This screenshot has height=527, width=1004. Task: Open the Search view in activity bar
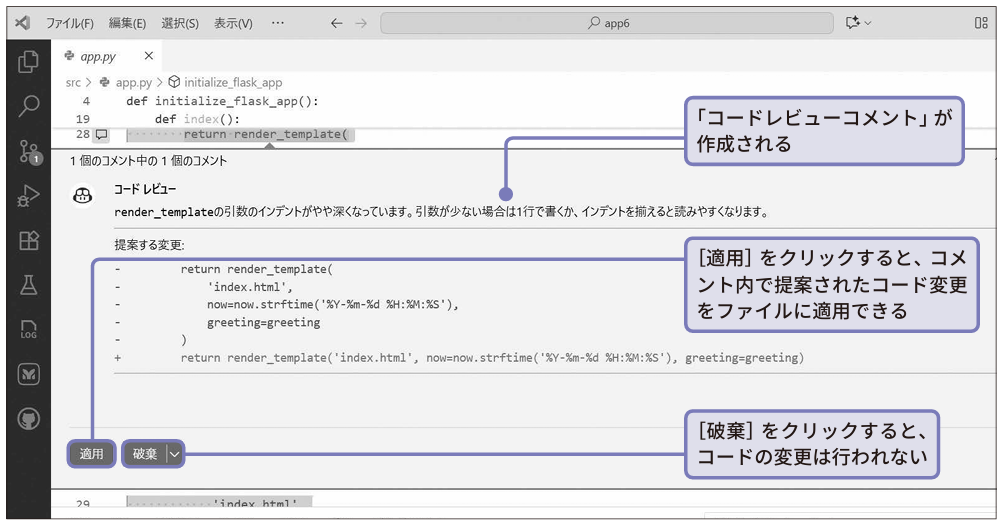pos(28,106)
